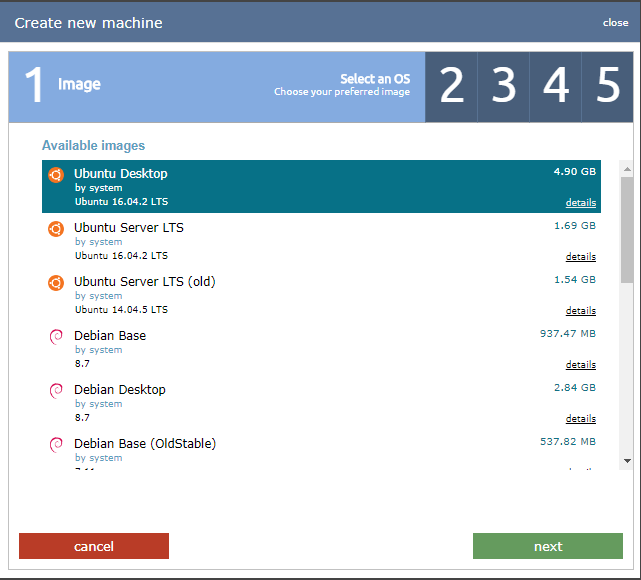The width and height of the screenshot is (641, 580).
Task: Click the Ubuntu Desktop logo icon
Action: 56,175
